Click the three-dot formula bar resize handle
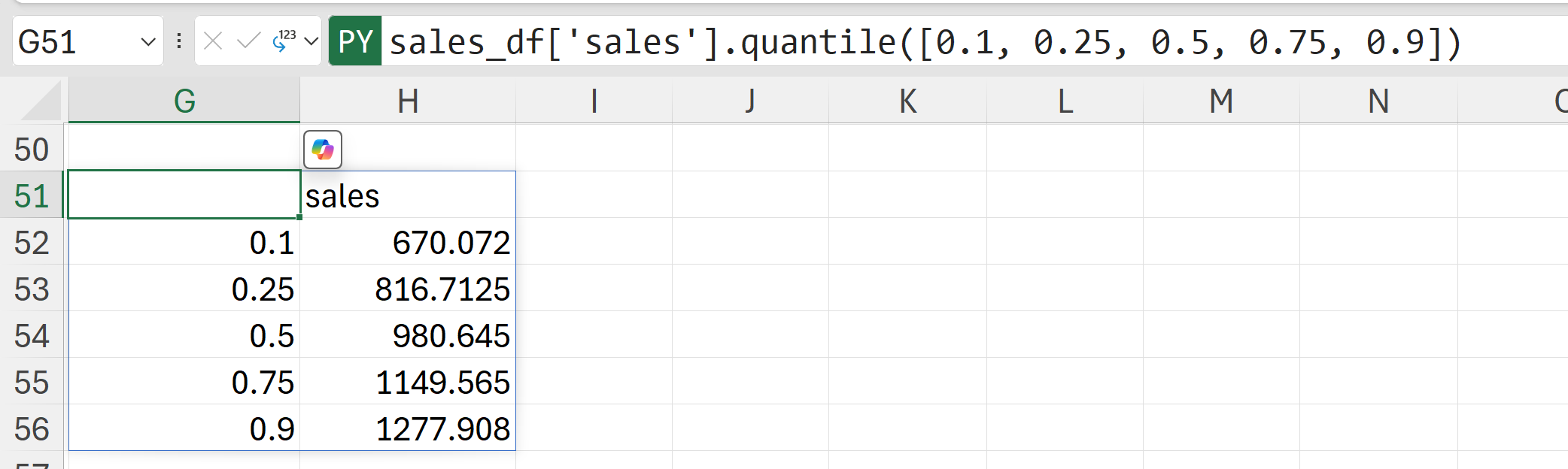1568x469 pixels. click(x=179, y=41)
